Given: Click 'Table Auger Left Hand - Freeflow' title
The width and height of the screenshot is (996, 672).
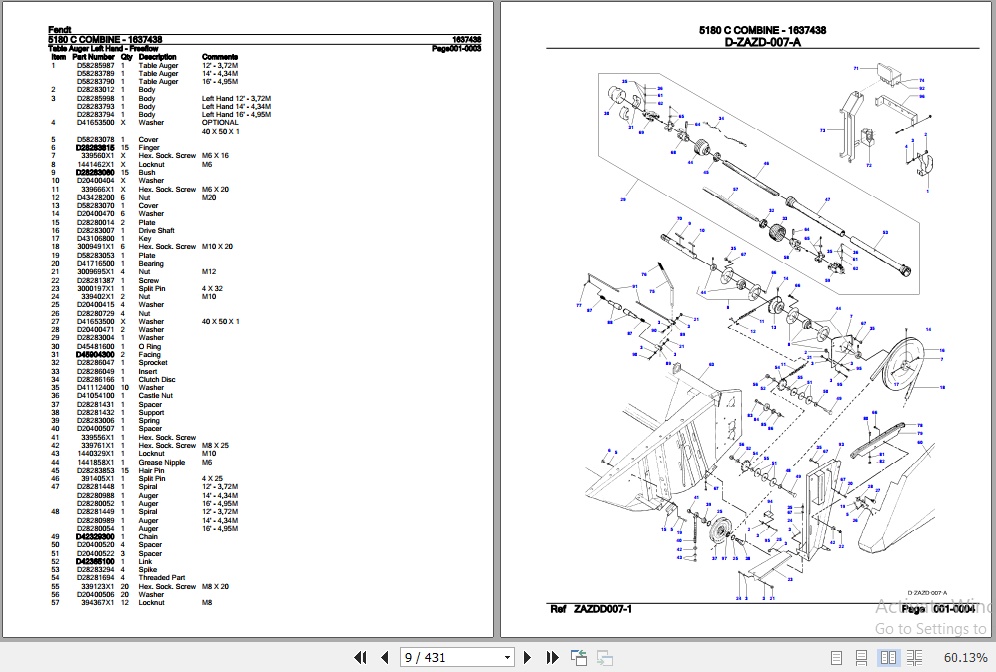Looking at the screenshot, I should (x=103, y=48).
